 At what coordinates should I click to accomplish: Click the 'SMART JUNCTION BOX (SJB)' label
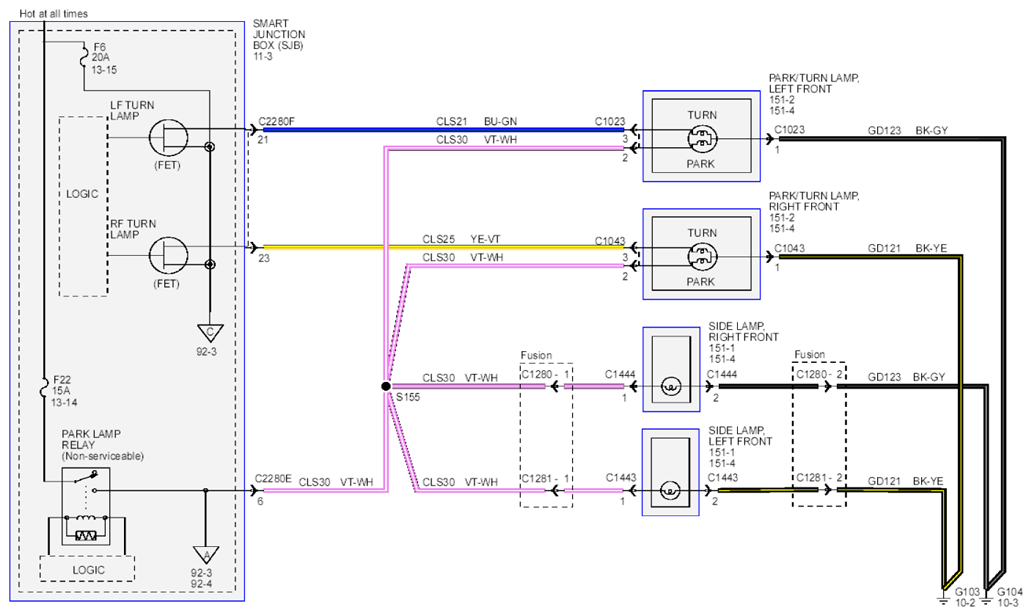pos(279,34)
